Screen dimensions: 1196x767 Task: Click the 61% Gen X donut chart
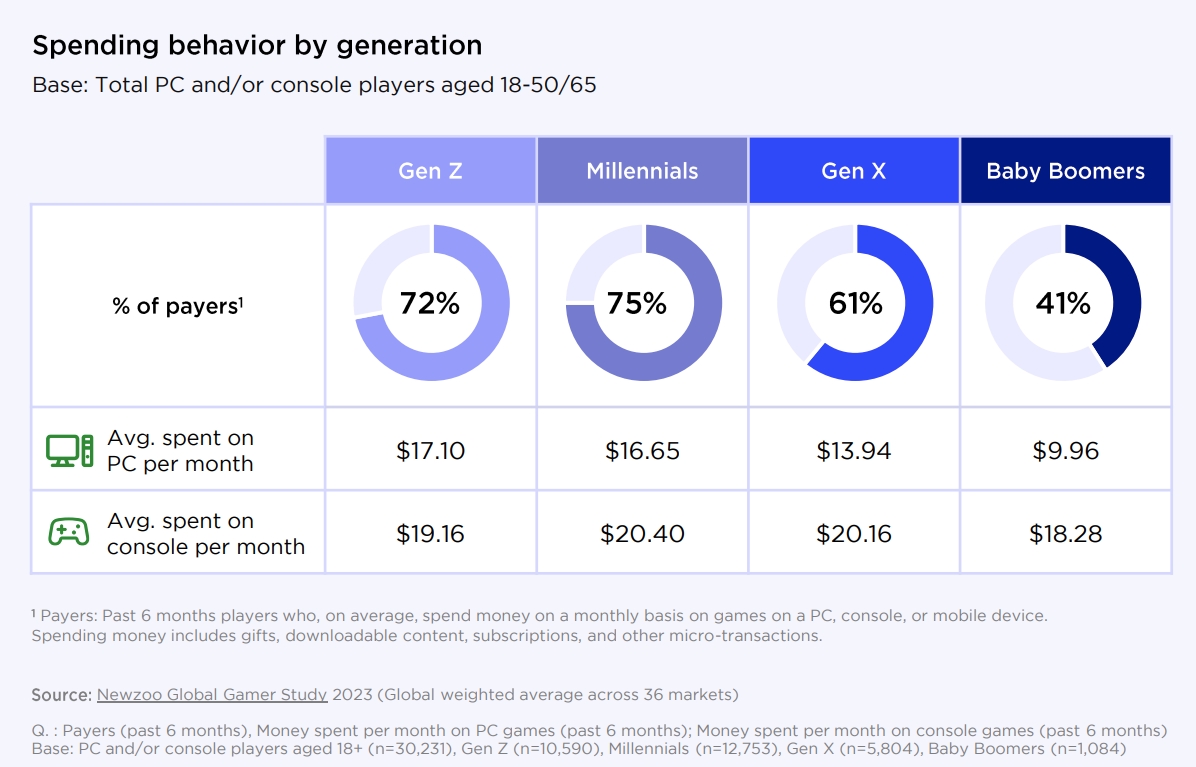pos(855,303)
